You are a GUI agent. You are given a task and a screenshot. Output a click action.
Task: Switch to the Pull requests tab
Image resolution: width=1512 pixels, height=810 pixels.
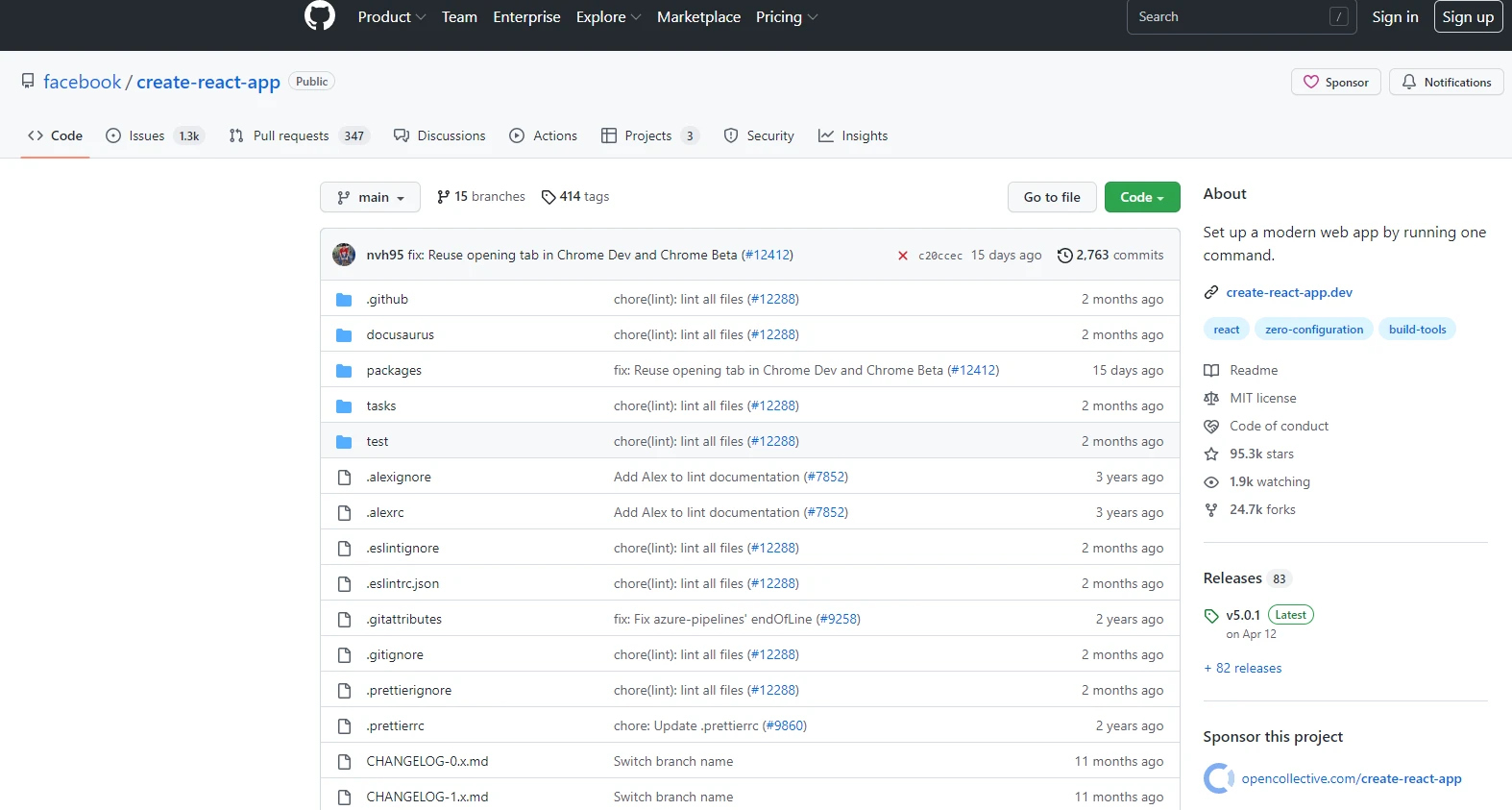(x=299, y=135)
